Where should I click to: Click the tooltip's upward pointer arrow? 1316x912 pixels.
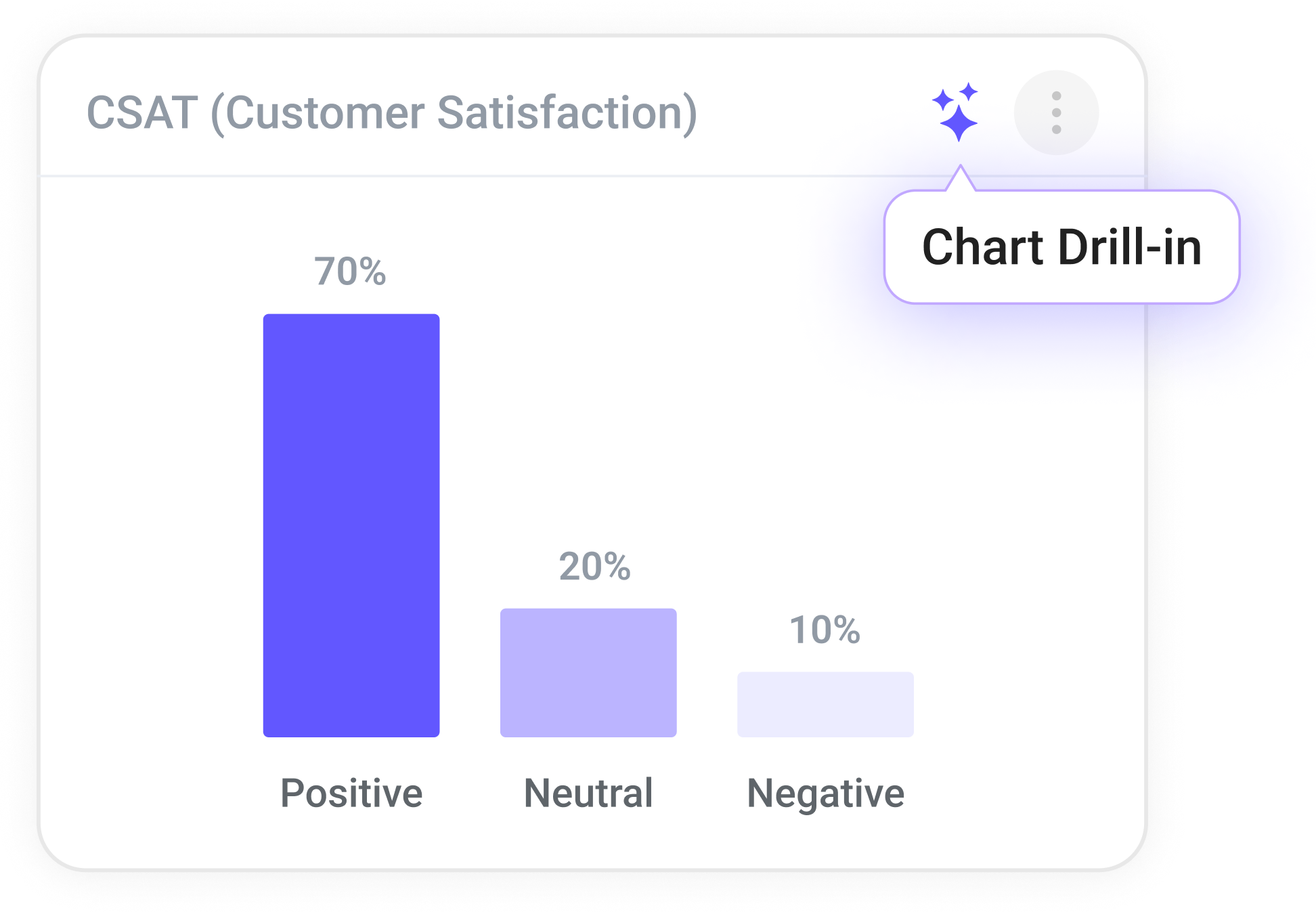tap(960, 179)
